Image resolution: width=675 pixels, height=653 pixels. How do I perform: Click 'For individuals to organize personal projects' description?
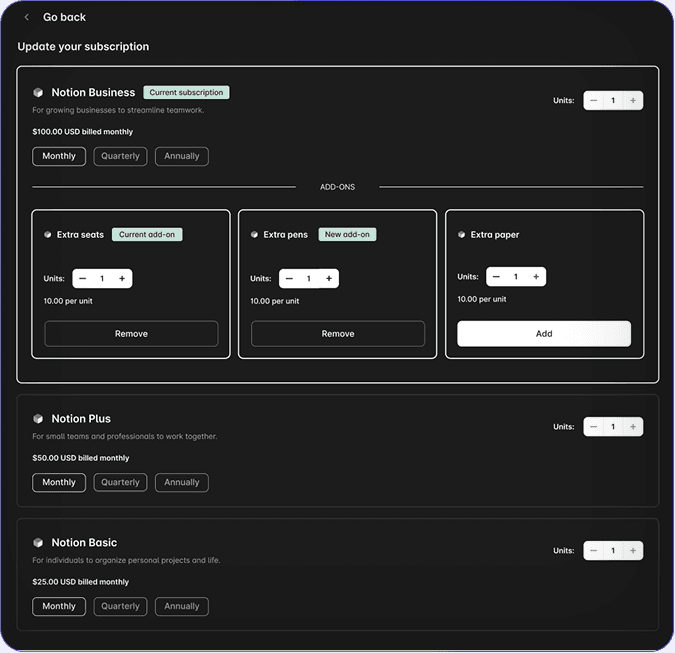(126, 560)
